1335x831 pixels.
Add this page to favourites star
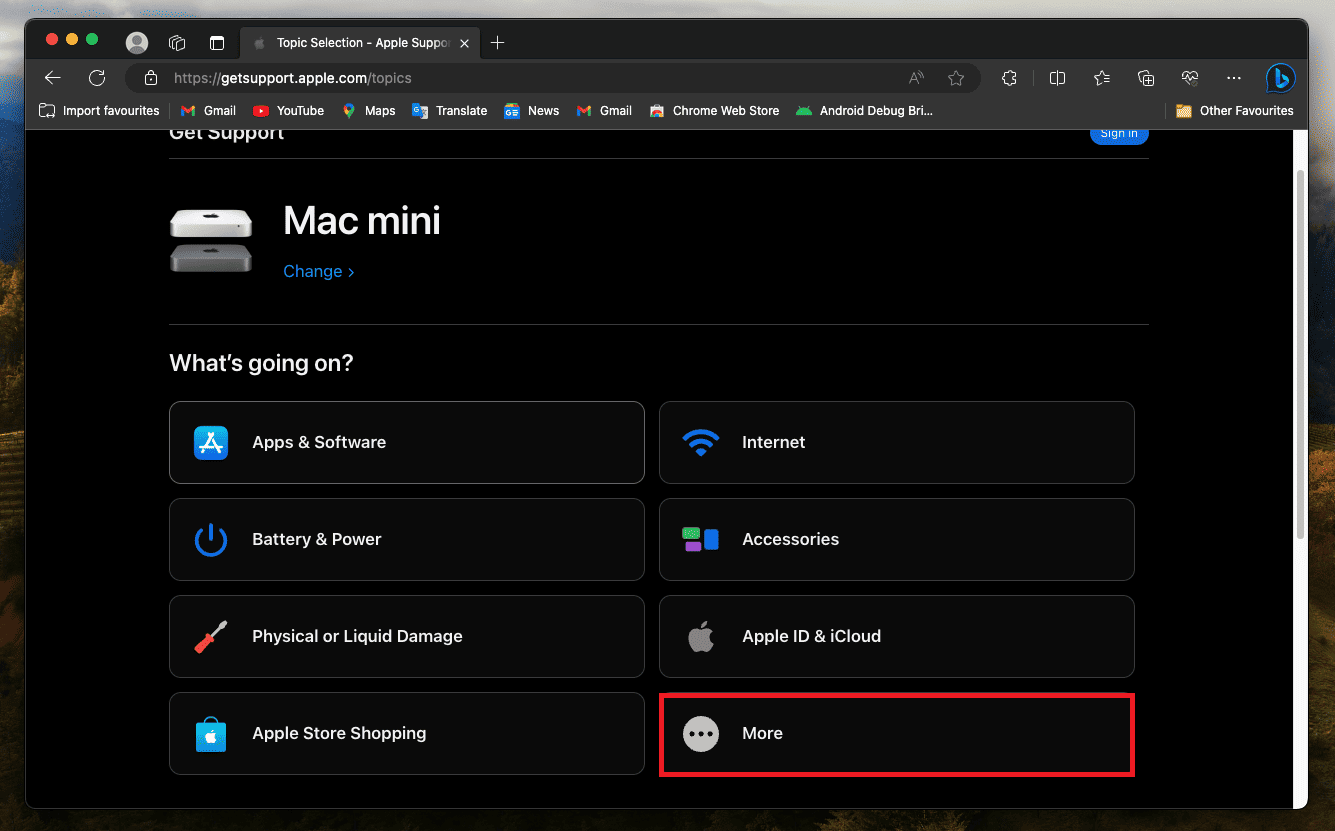coord(956,78)
